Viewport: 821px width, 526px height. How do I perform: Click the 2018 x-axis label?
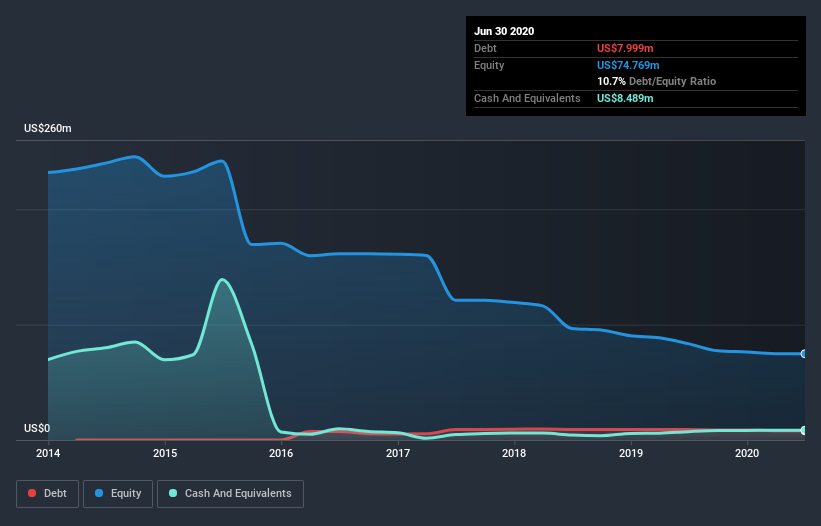pos(514,453)
